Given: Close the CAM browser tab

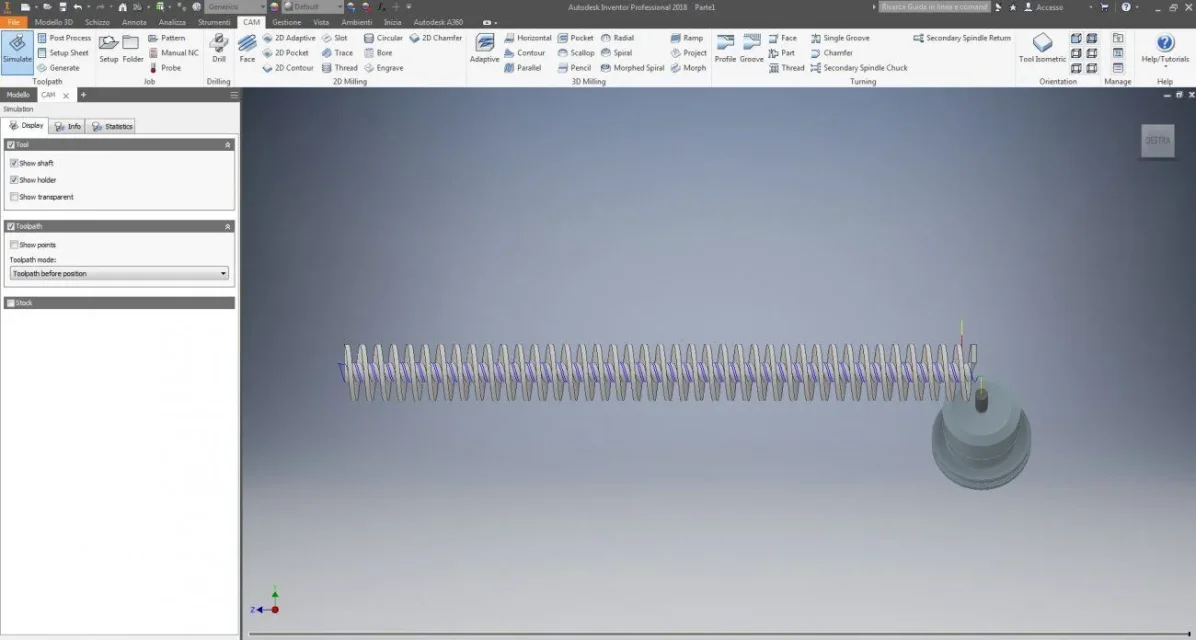Looking at the screenshot, I should [66, 95].
